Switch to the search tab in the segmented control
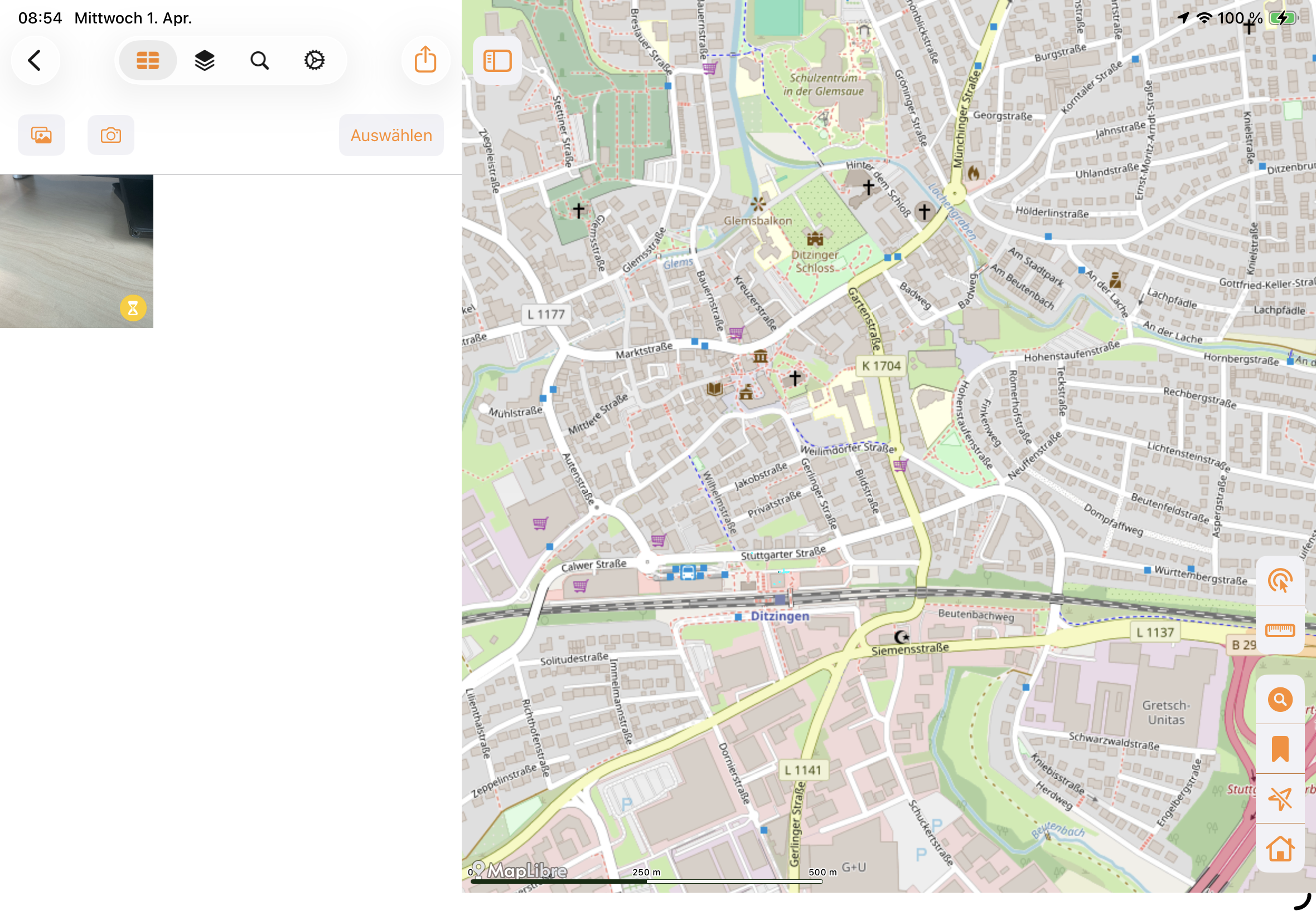The width and height of the screenshot is (1316, 915). coord(258,60)
